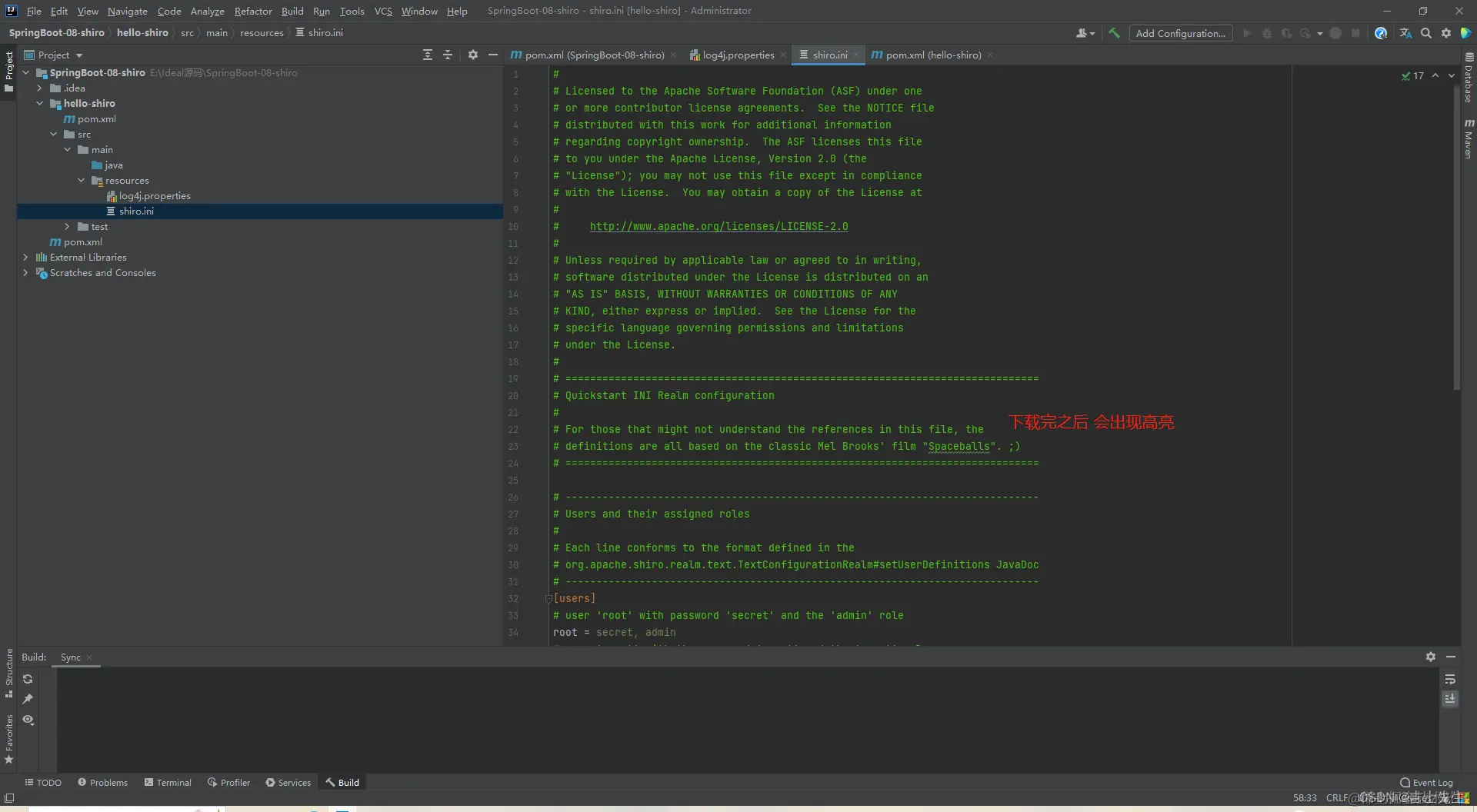Open the Project view dropdown

coord(53,55)
